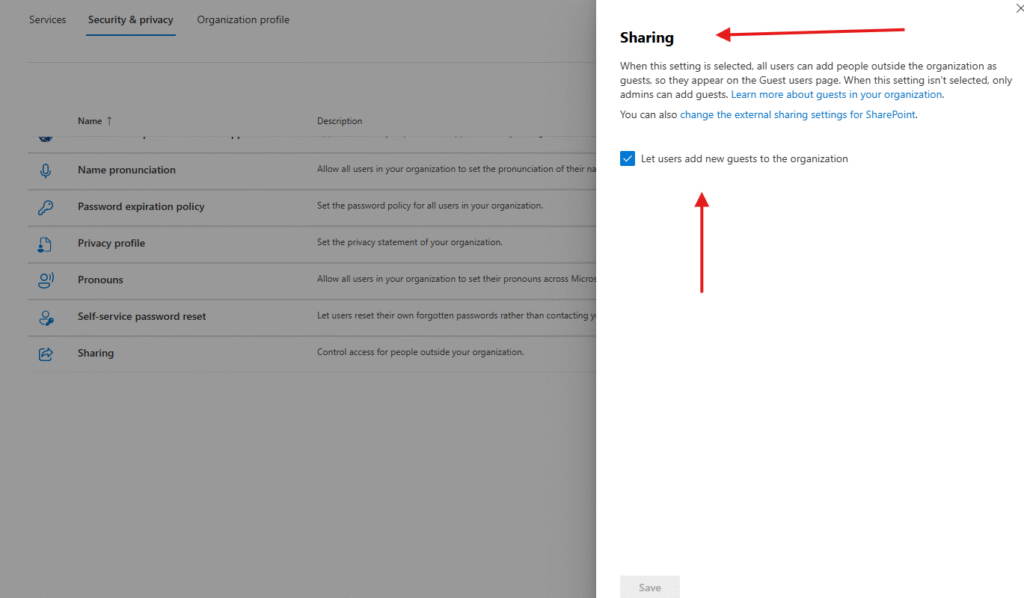Open the Self-service password reset setting
Image resolution: width=1024 pixels, height=598 pixels.
point(141,317)
